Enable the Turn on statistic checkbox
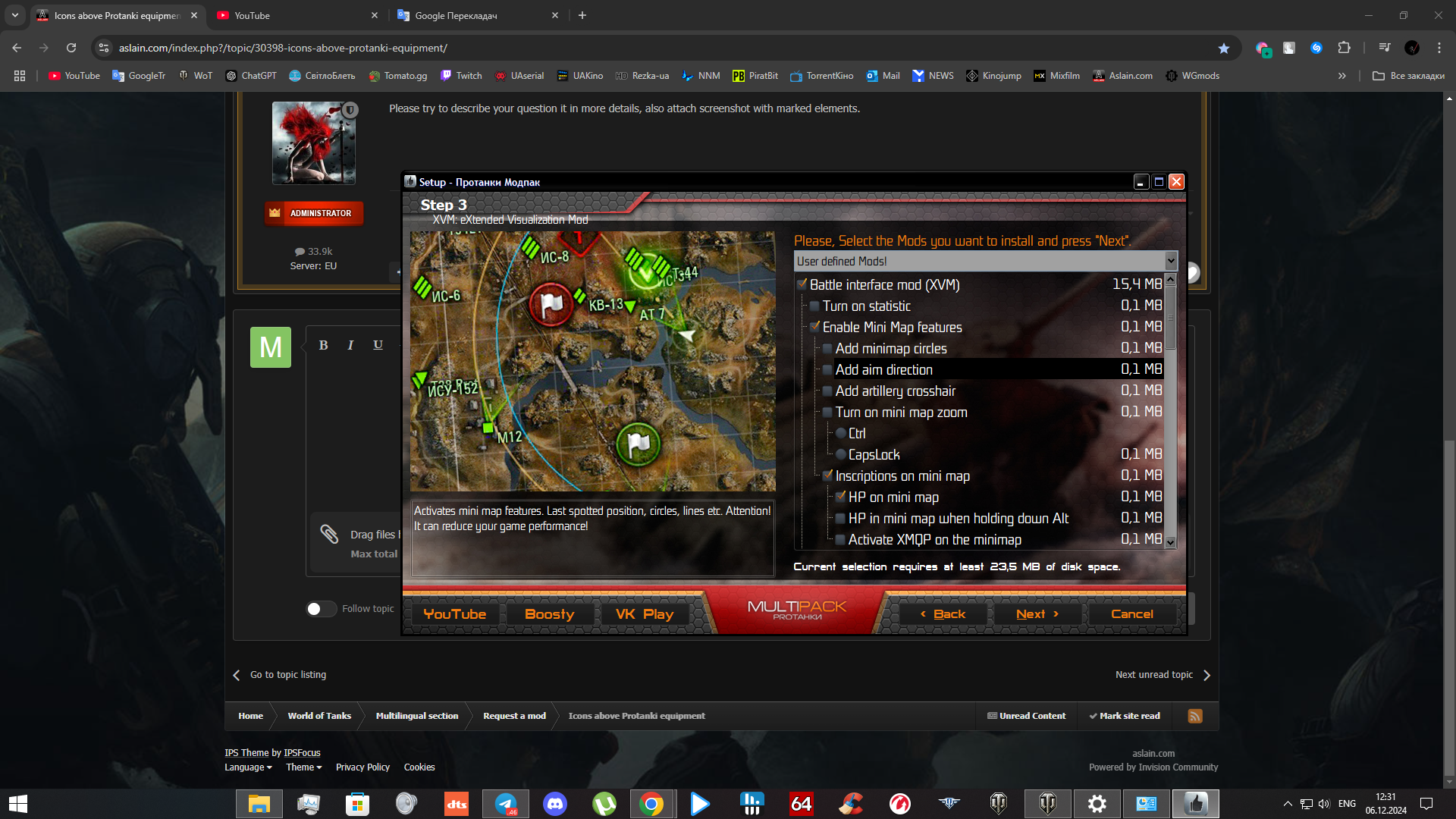 click(x=814, y=306)
